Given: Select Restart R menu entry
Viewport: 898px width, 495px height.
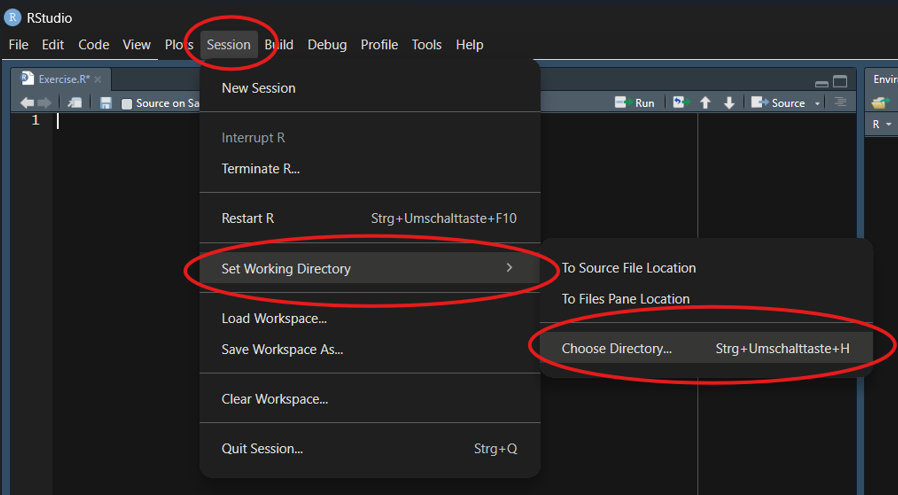Looking at the screenshot, I should pyautogui.click(x=370, y=219).
